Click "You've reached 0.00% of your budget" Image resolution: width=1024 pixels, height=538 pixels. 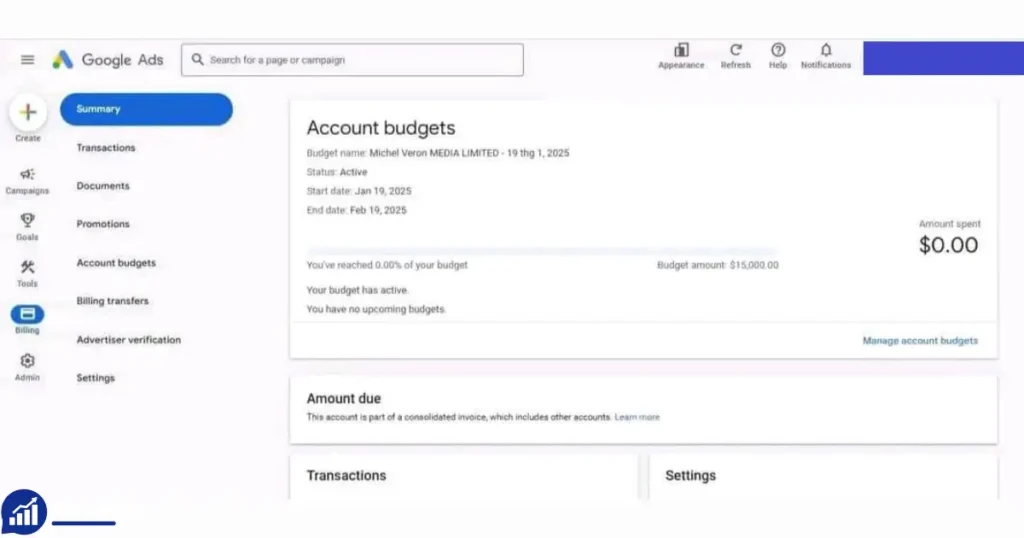387,265
